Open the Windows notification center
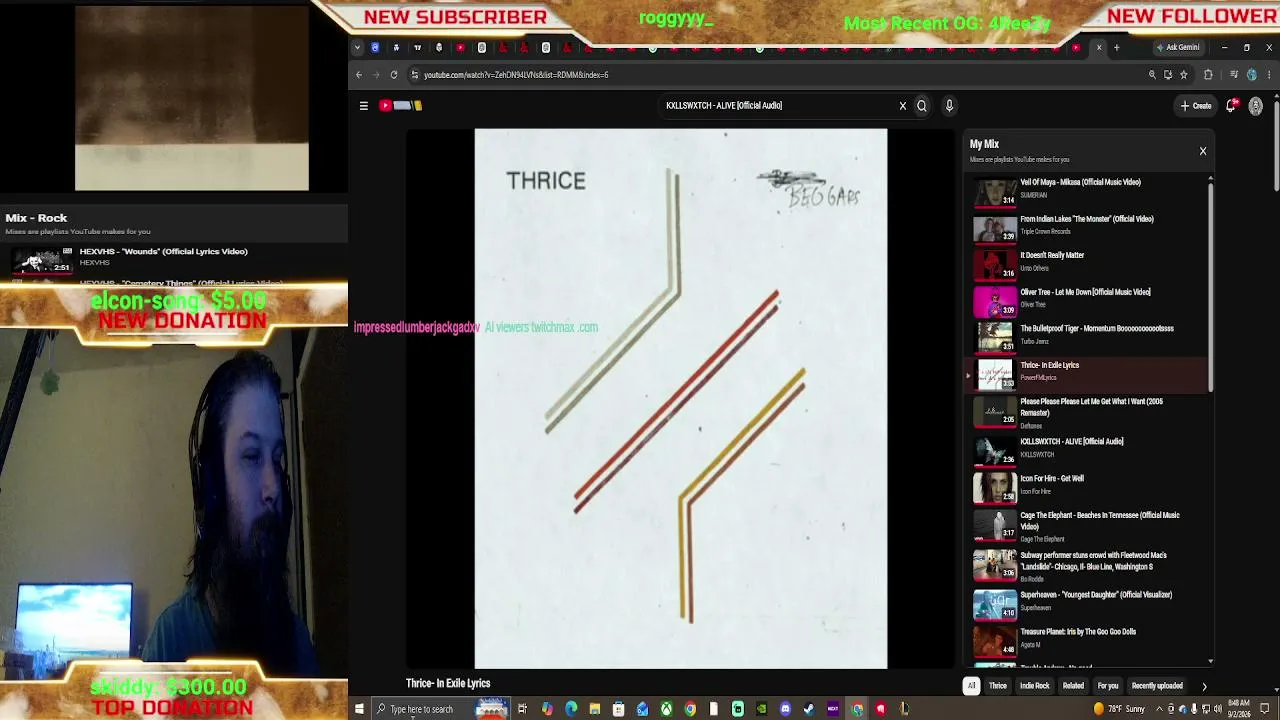Image resolution: width=1280 pixels, height=720 pixels. pyautogui.click(x=1265, y=709)
